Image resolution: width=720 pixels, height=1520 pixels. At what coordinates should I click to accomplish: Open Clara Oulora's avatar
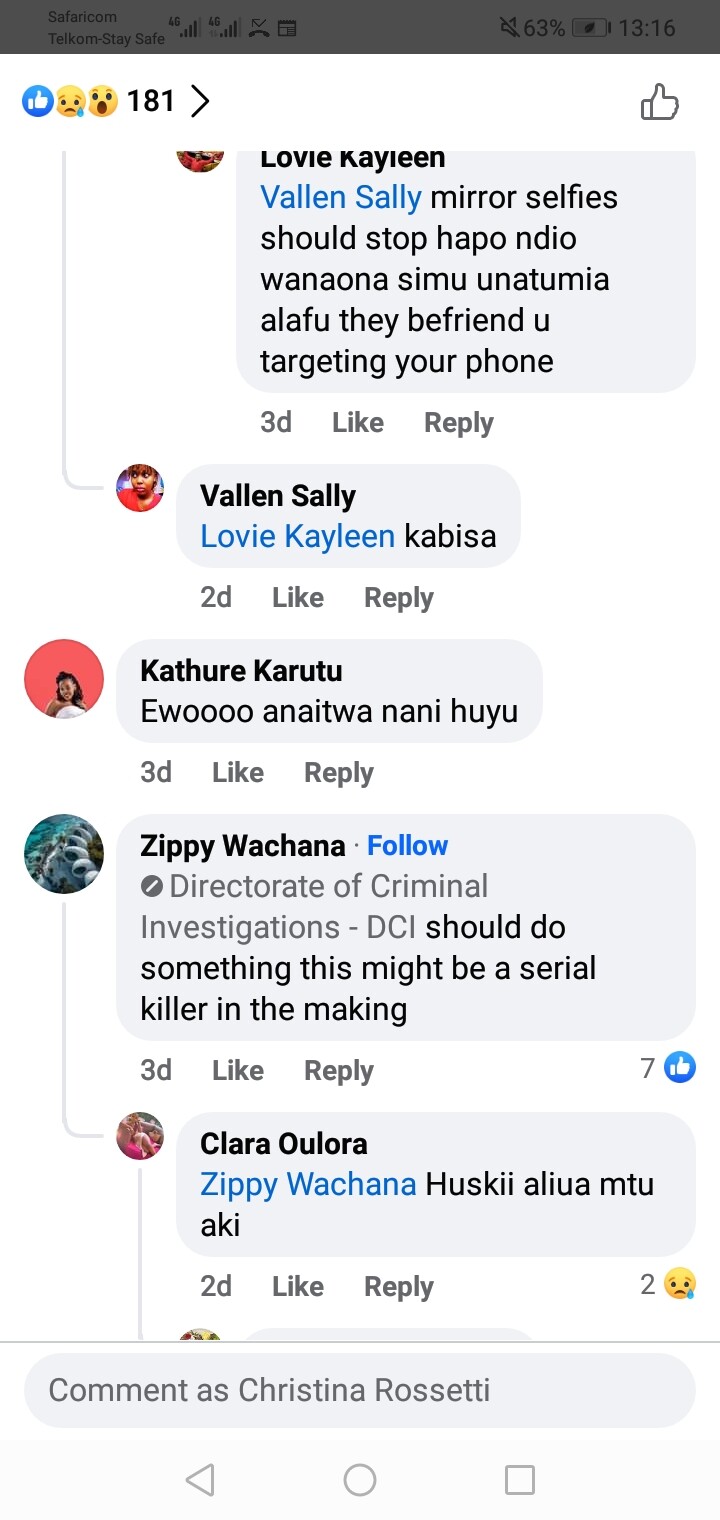coord(140,1136)
